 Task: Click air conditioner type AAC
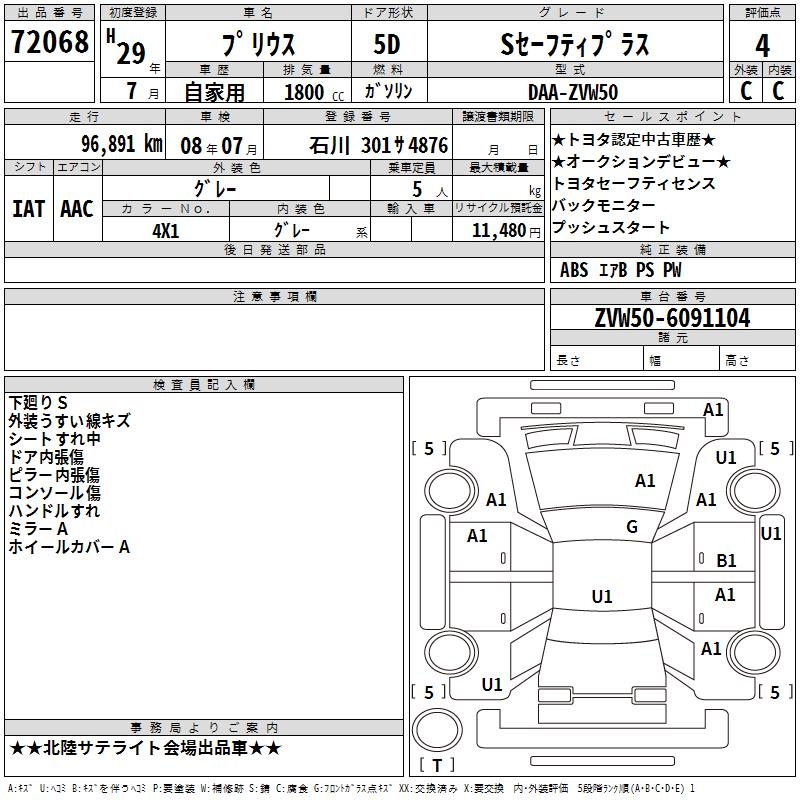click(77, 209)
